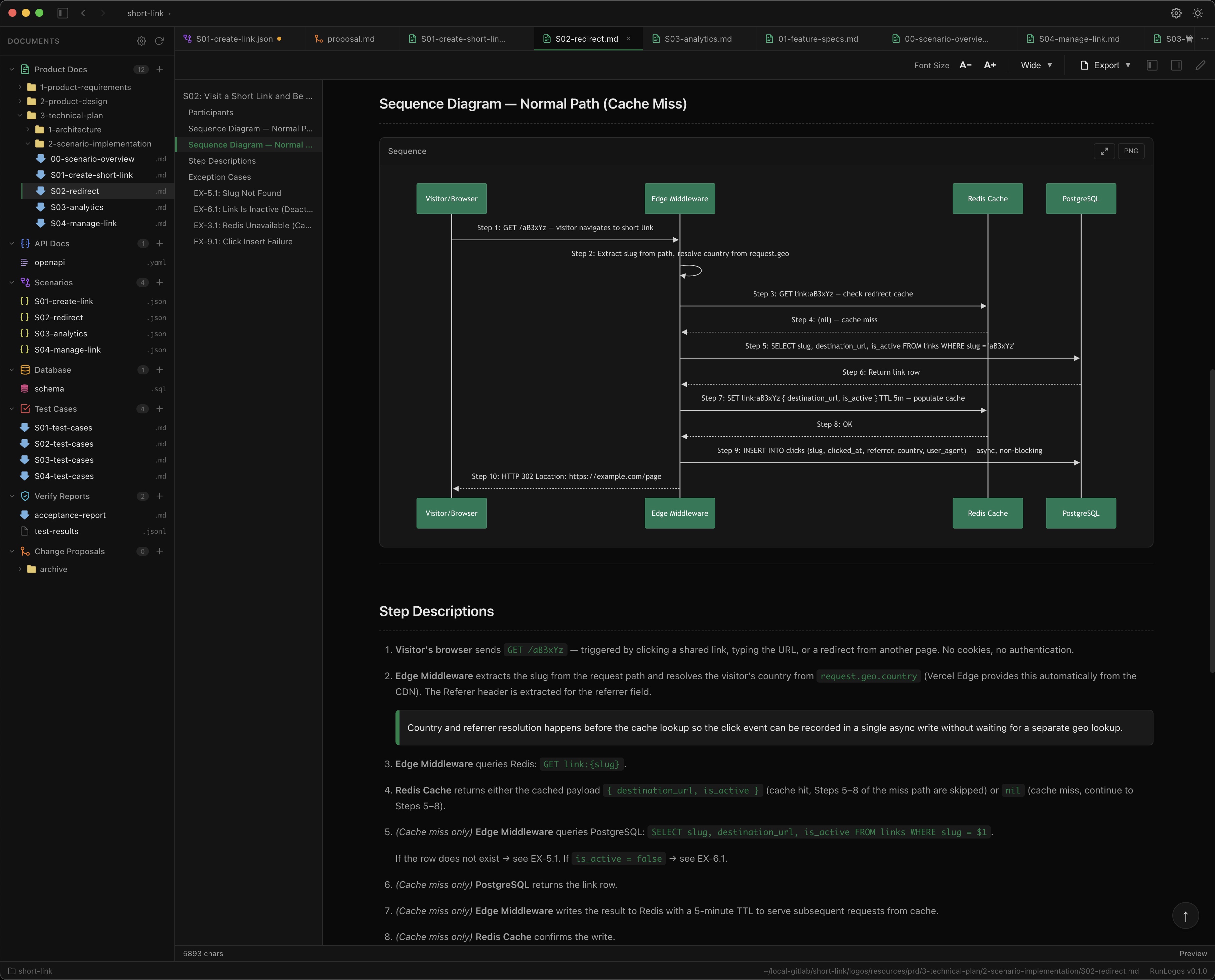Open the application settings gear in the titlebar

coord(1176,12)
